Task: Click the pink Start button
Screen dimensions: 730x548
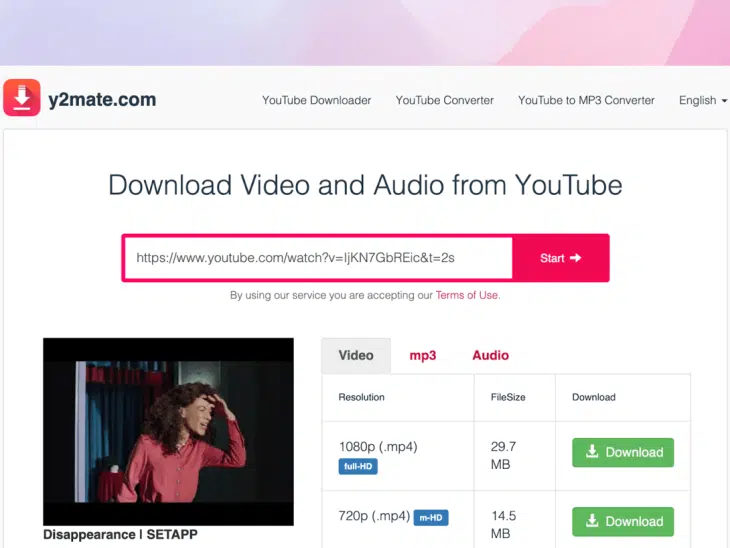Action: pyautogui.click(x=561, y=258)
